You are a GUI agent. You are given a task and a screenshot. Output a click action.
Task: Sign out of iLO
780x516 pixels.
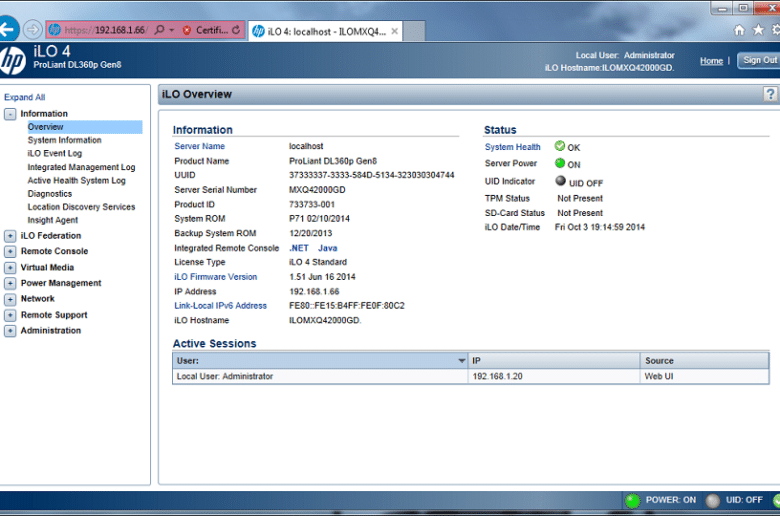(x=759, y=60)
